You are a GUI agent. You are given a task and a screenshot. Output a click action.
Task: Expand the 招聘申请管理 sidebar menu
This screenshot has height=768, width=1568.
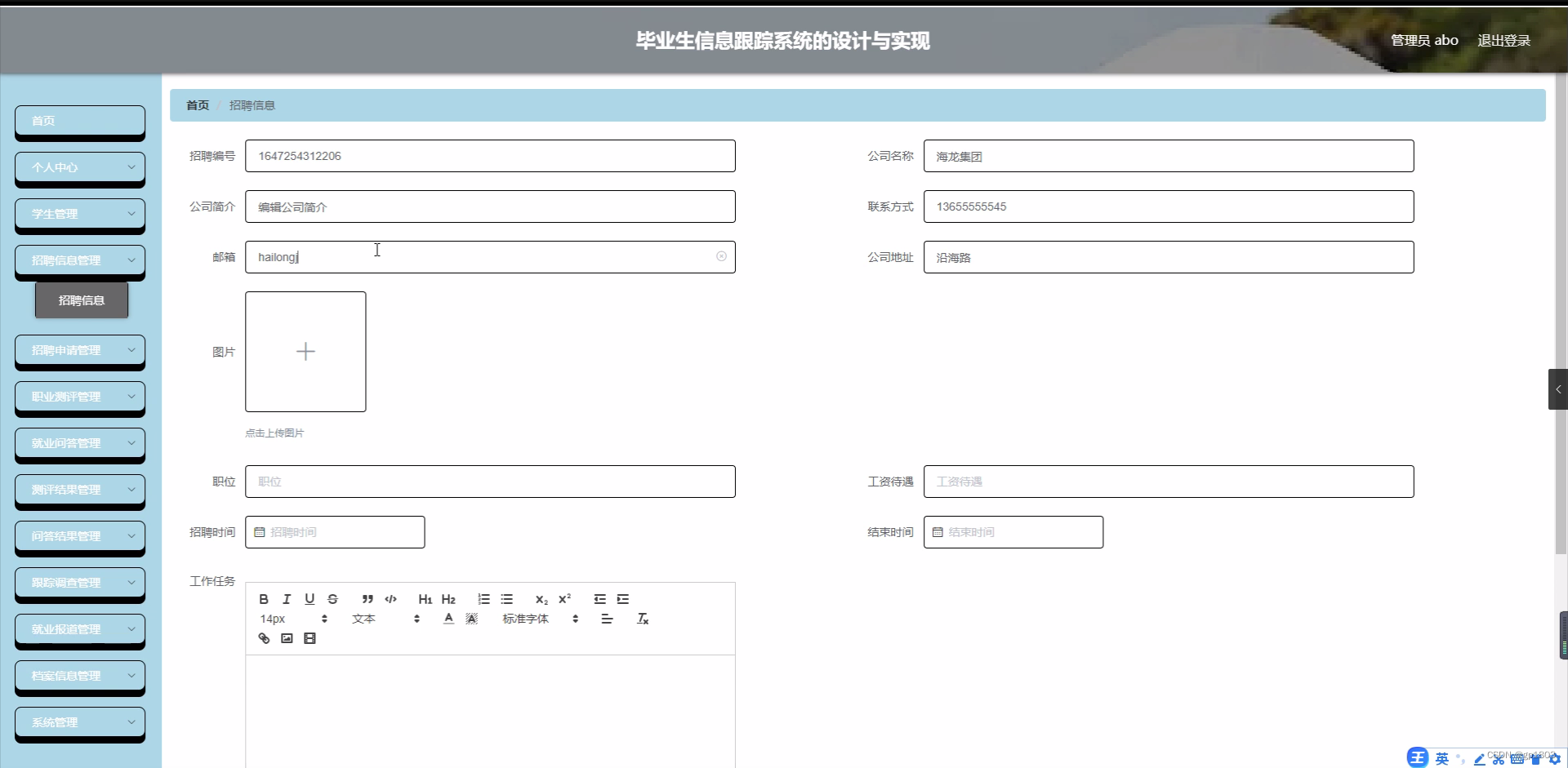click(x=79, y=349)
